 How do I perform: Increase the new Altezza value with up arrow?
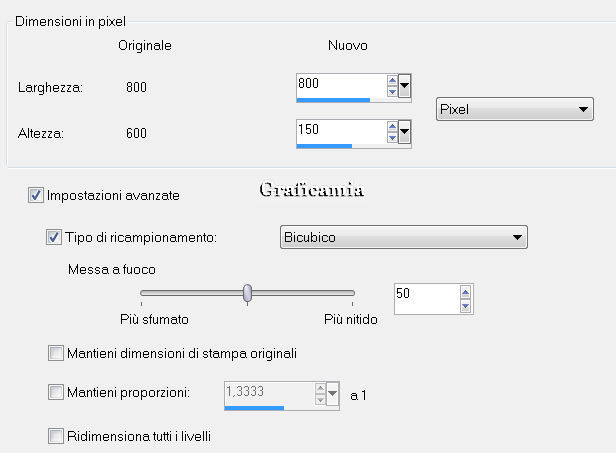(x=392, y=127)
